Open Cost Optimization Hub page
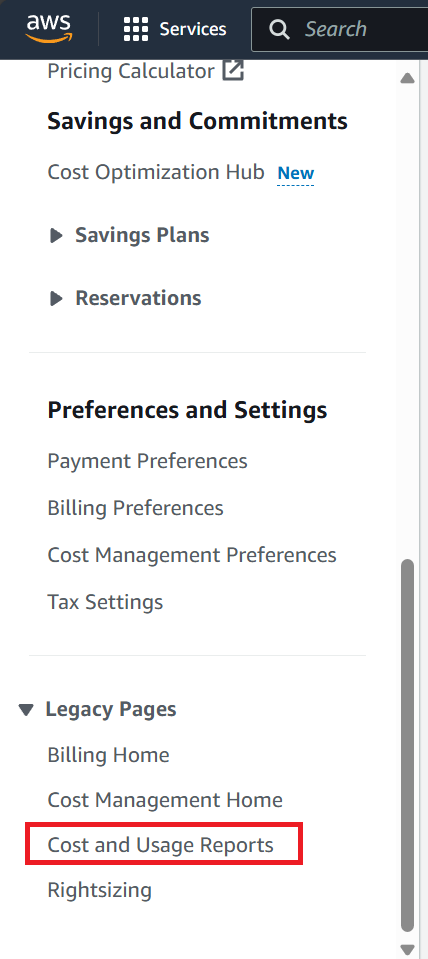Viewport: 428px width, 959px height. tap(156, 172)
